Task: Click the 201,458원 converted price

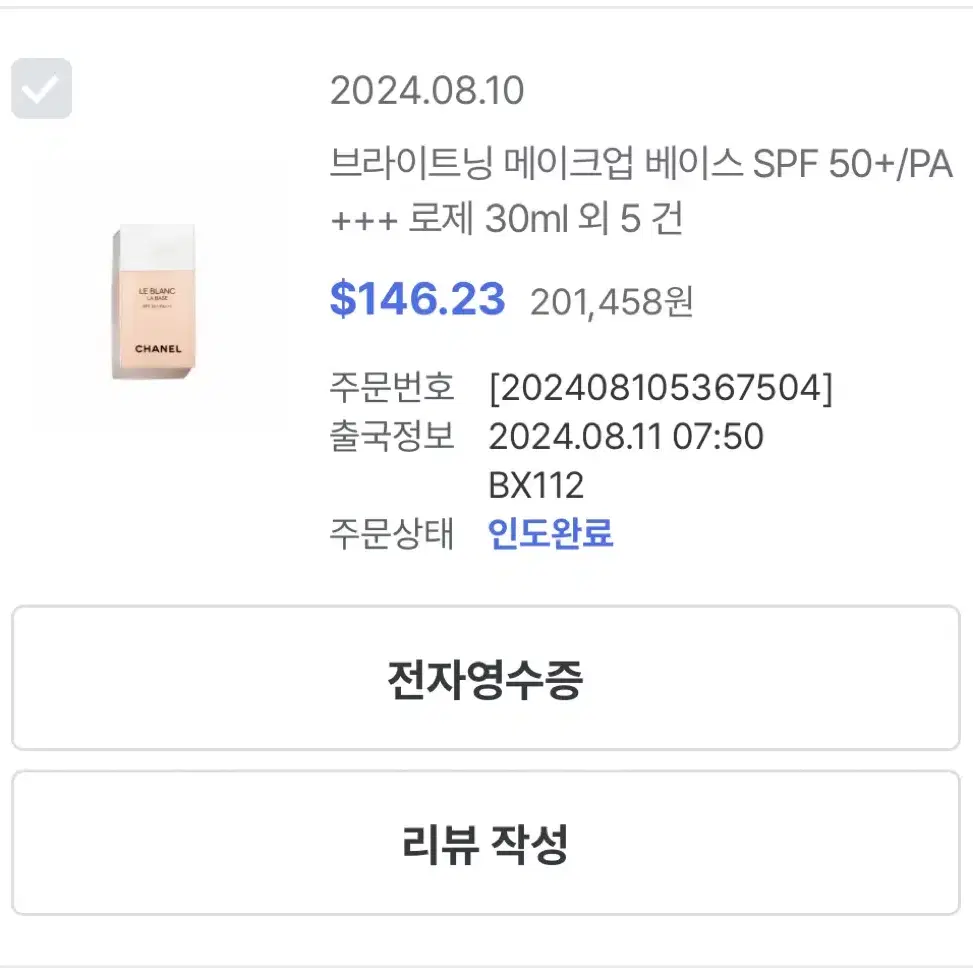Action: [611, 302]
